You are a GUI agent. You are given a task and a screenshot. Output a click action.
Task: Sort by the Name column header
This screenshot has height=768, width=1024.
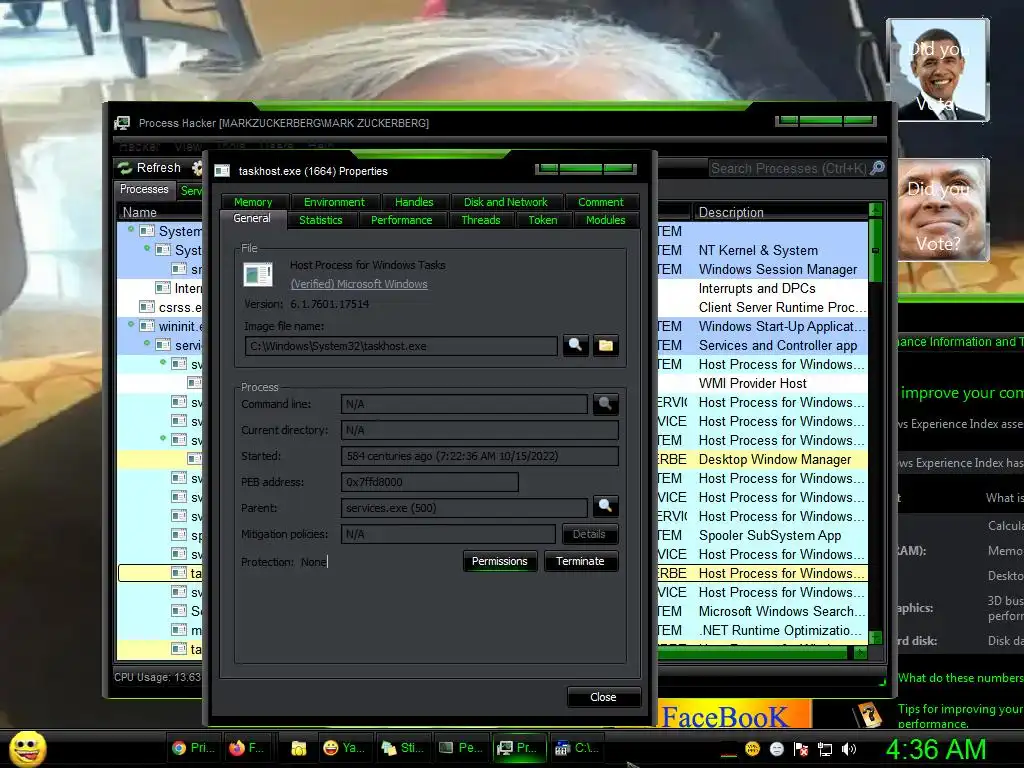point(159,212)
